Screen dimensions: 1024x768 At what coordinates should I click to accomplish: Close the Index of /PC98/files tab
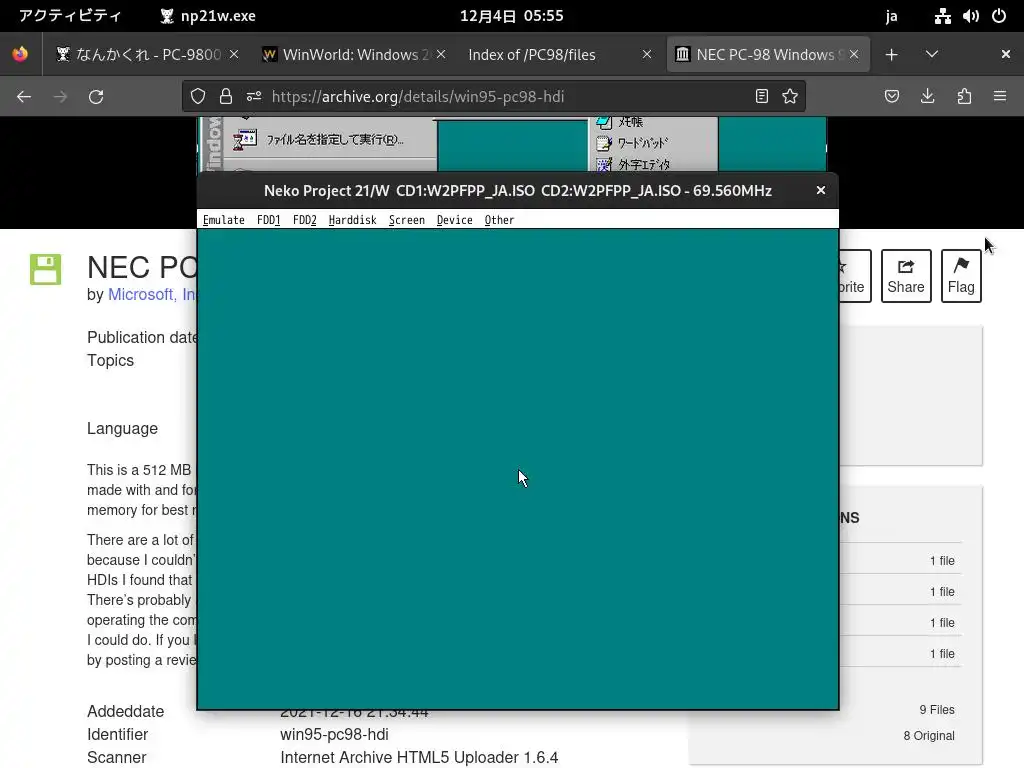tap(647, 54)
